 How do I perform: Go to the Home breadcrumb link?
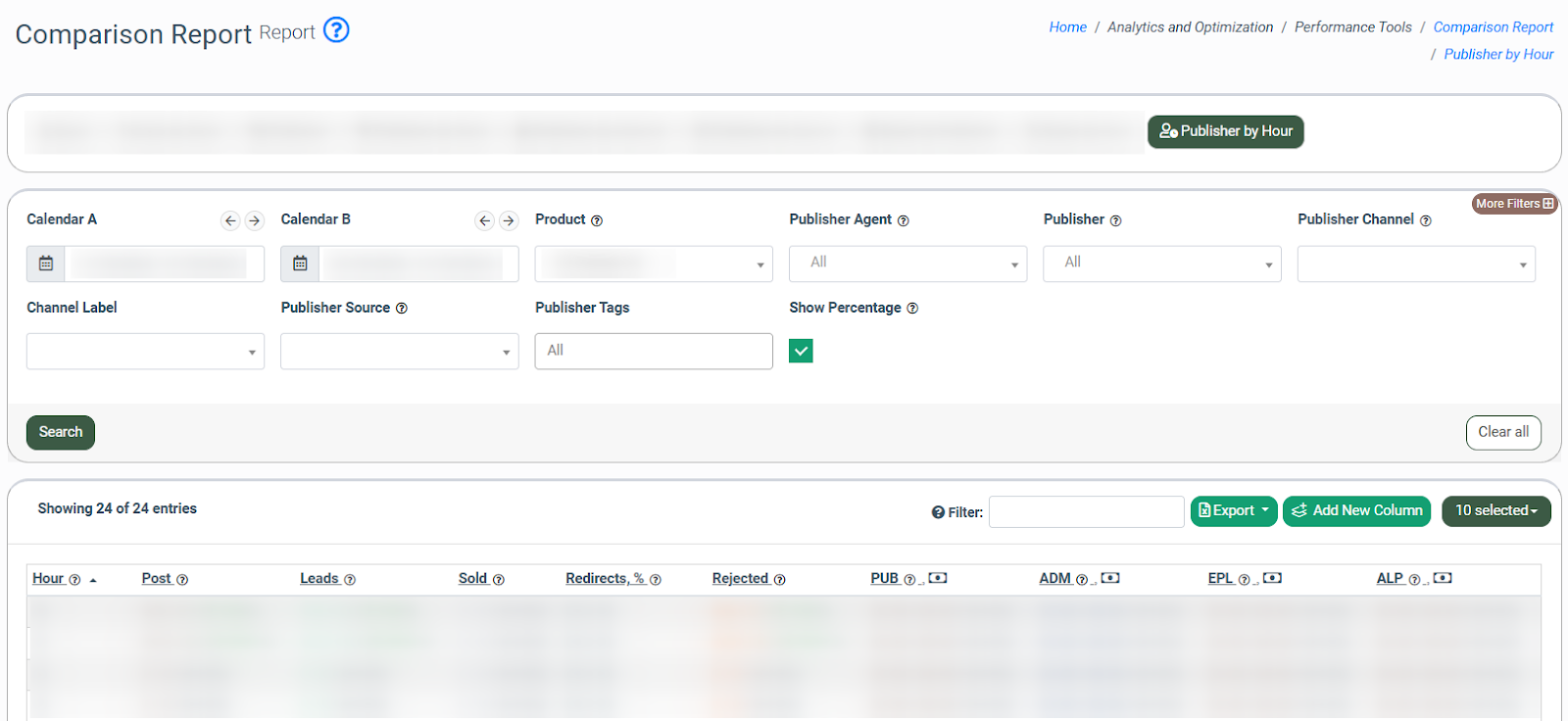1067,27
